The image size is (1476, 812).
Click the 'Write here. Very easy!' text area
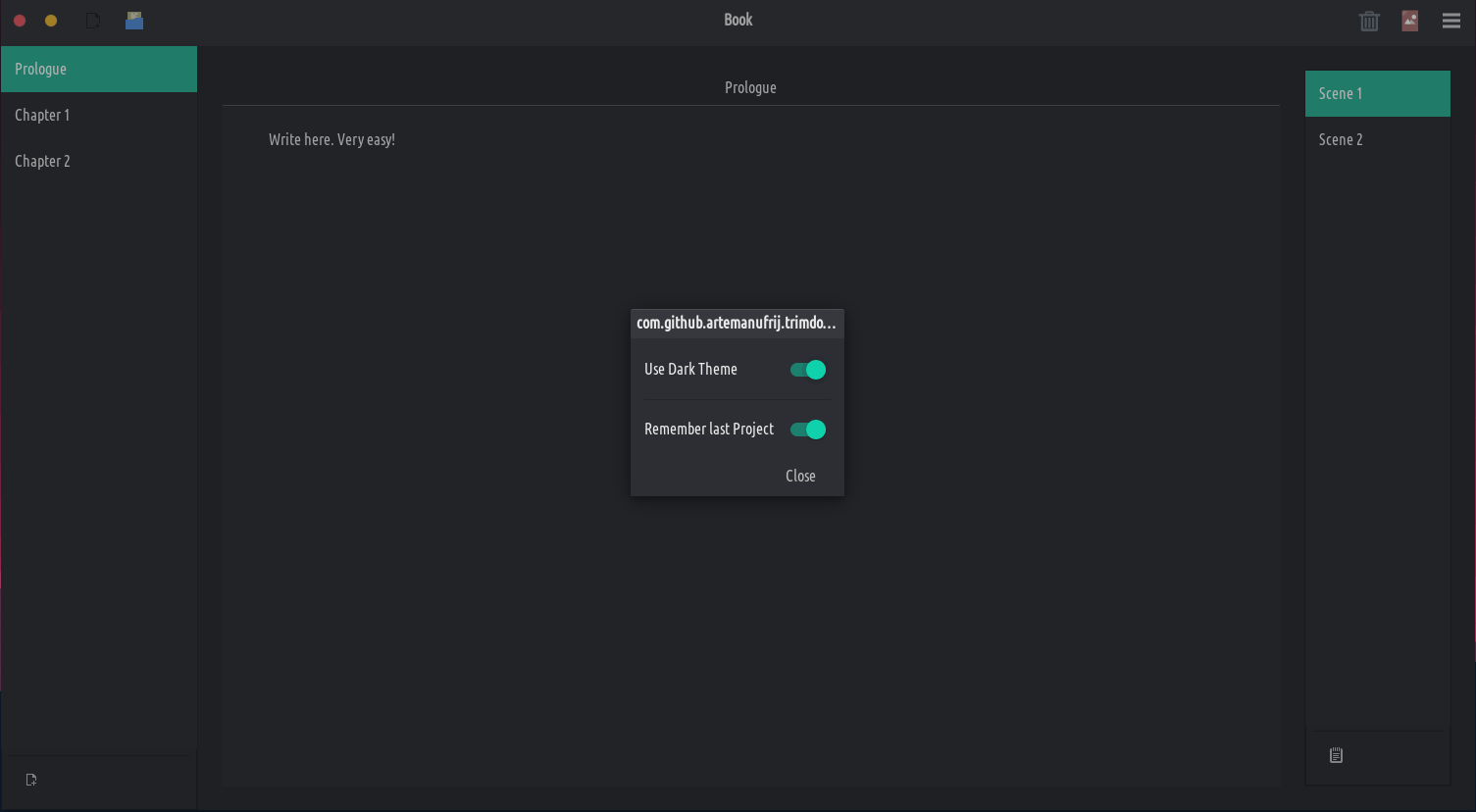(x=331, y=139)
